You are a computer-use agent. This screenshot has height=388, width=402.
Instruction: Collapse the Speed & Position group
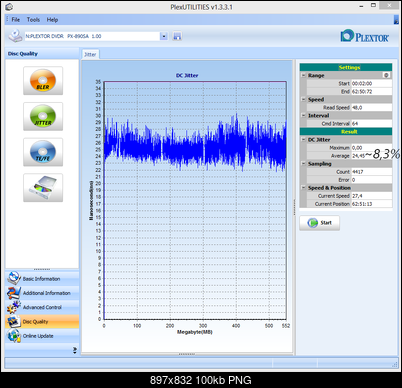(x=303, y=188)
